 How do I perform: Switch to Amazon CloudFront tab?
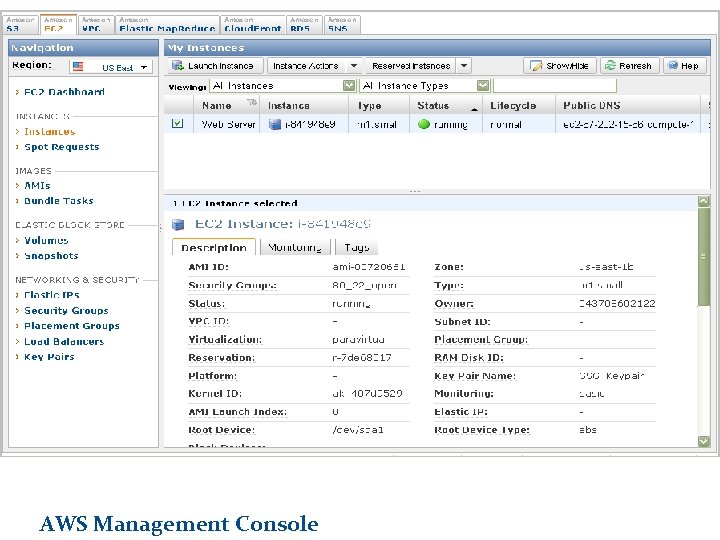click(253, 24)
